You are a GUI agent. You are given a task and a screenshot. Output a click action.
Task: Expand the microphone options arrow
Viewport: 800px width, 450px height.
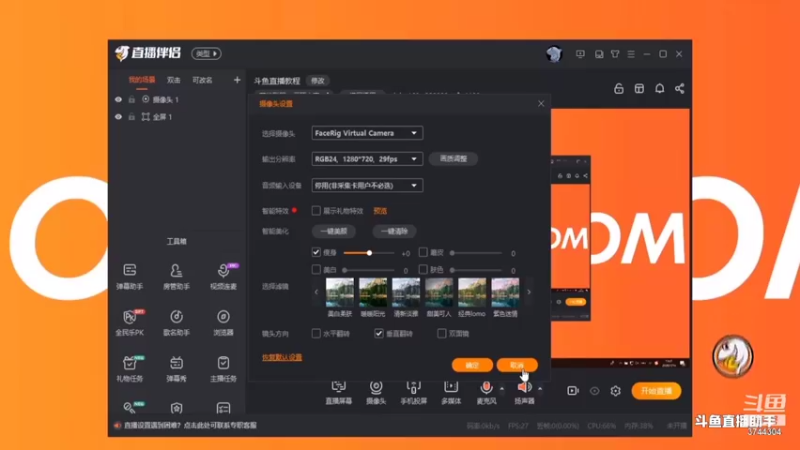[x=502, y=389]
